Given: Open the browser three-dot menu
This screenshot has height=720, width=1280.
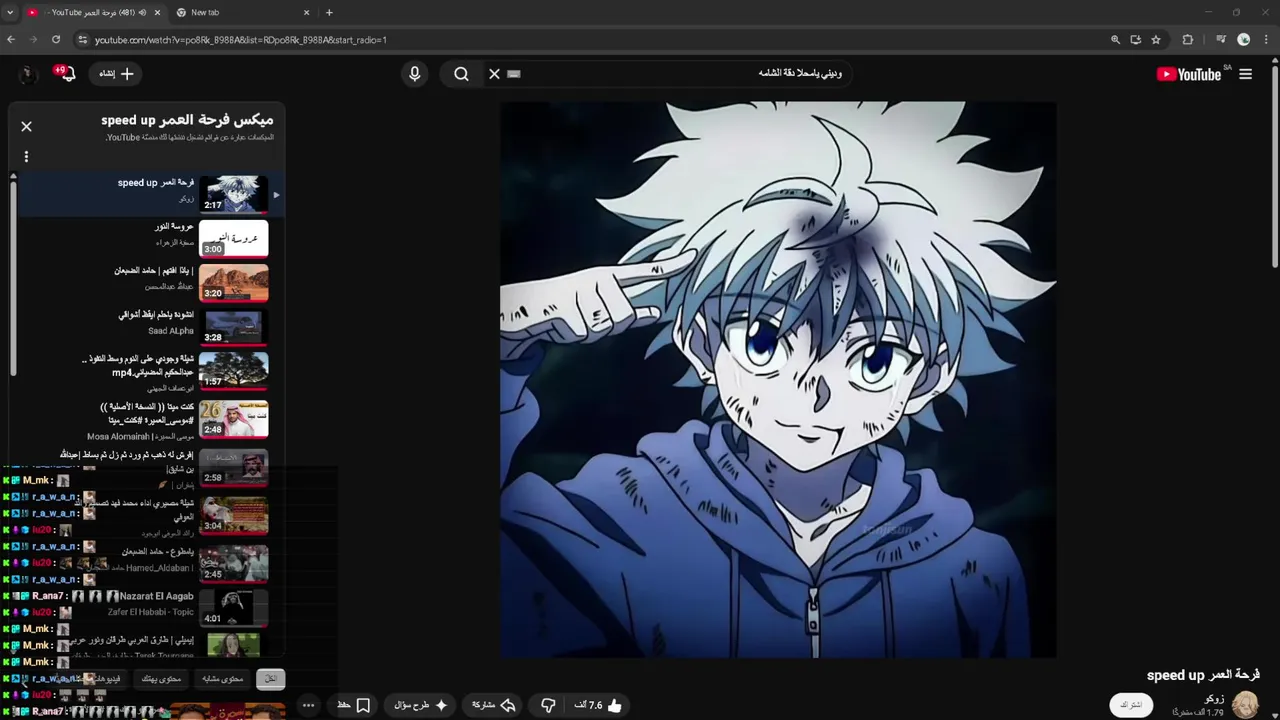Looking at the screenshot, I should (1267, 40).
